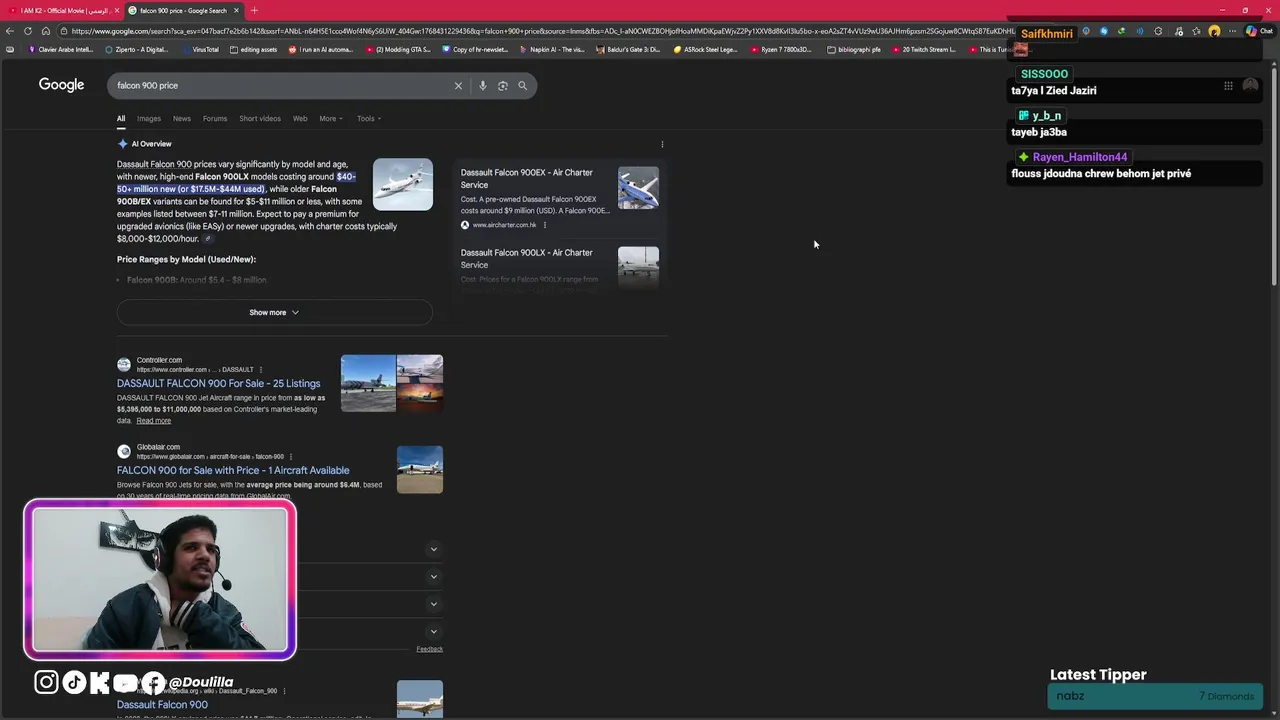This screenshot has height=720, width=1280.
Task: Open Ziperto bookmark
Action: (136, 49)
